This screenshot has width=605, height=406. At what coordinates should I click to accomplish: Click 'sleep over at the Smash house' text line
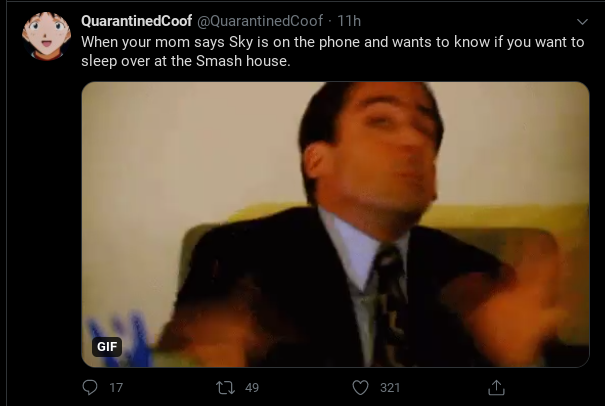click(186, 61)
